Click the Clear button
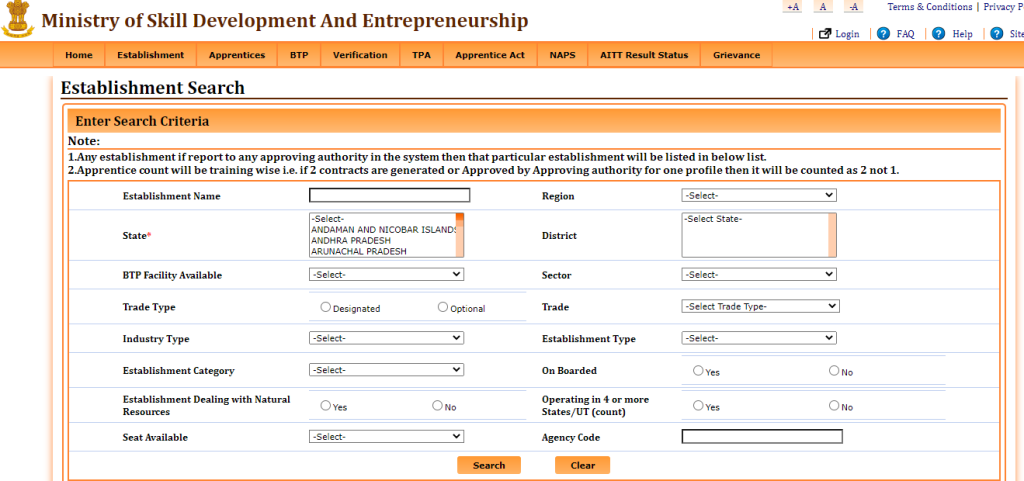This screenshot has width=1024, height=481. tap(583, 465)
